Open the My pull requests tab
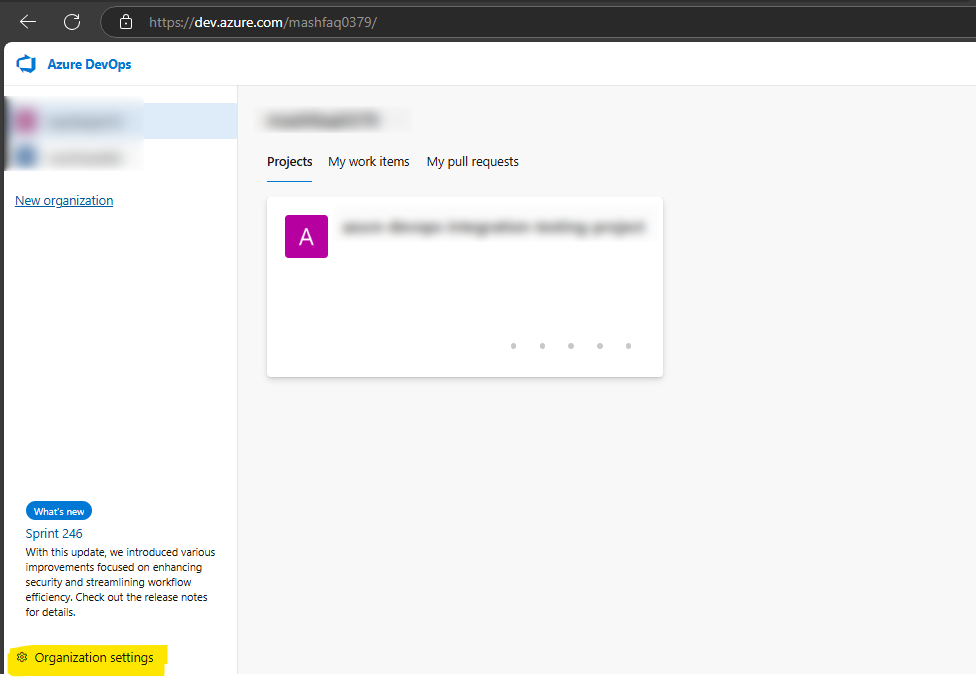This screenshot has height=678, width=976. pyautogui.click(x=472, y=162)
